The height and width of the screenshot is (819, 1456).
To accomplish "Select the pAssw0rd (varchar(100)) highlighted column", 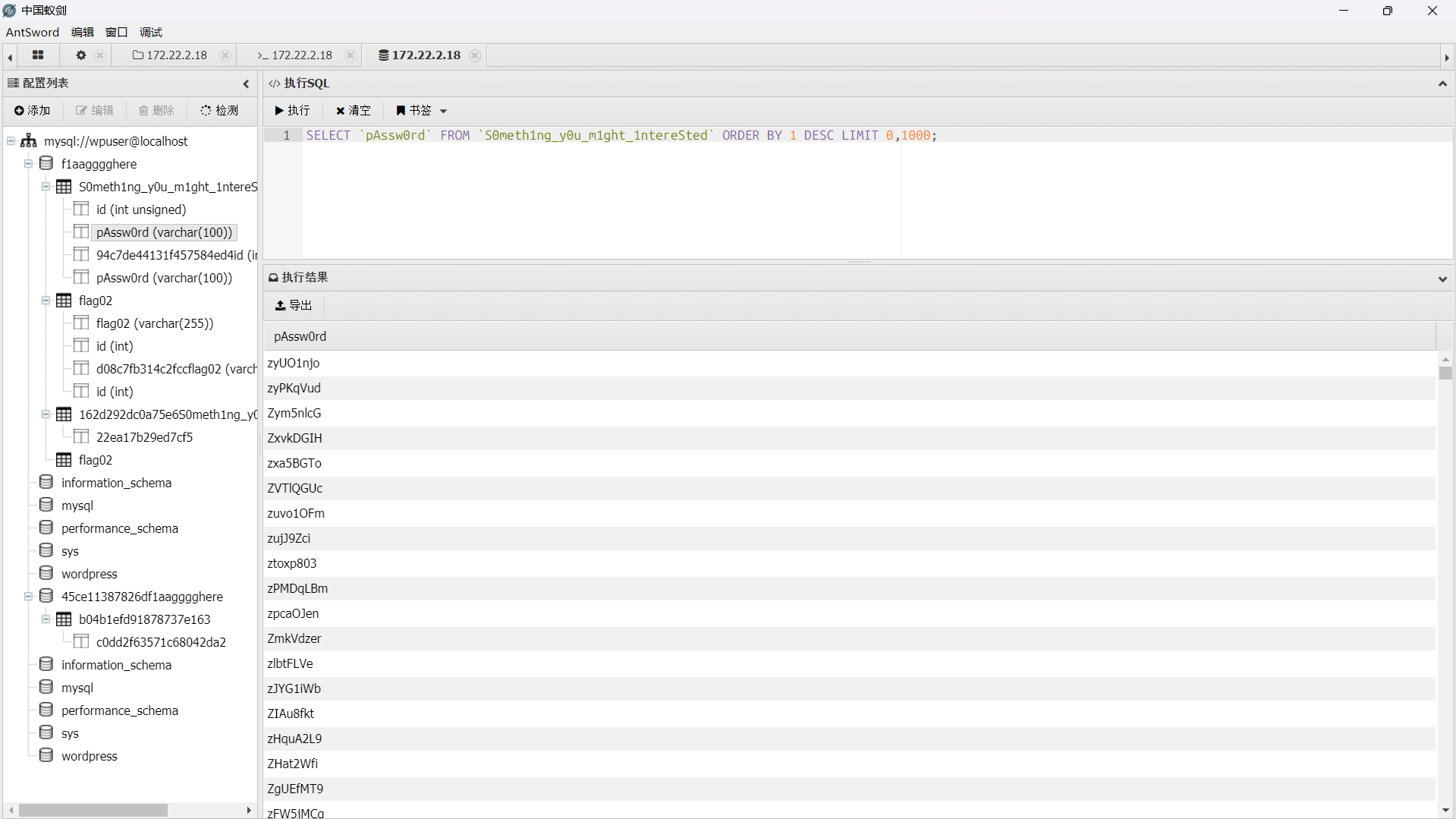I will pyautogui.click(x=164, y=232).
